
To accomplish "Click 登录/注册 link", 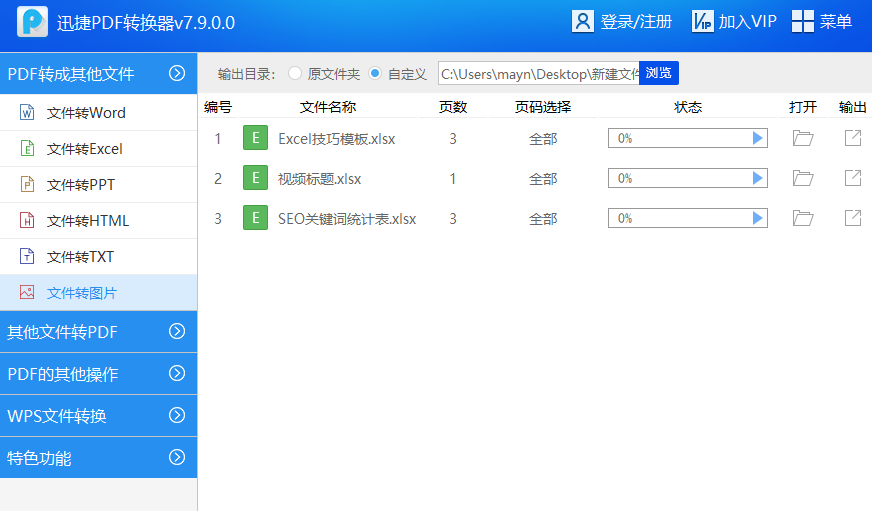I will pyautogui.click(x=636, y=22).
